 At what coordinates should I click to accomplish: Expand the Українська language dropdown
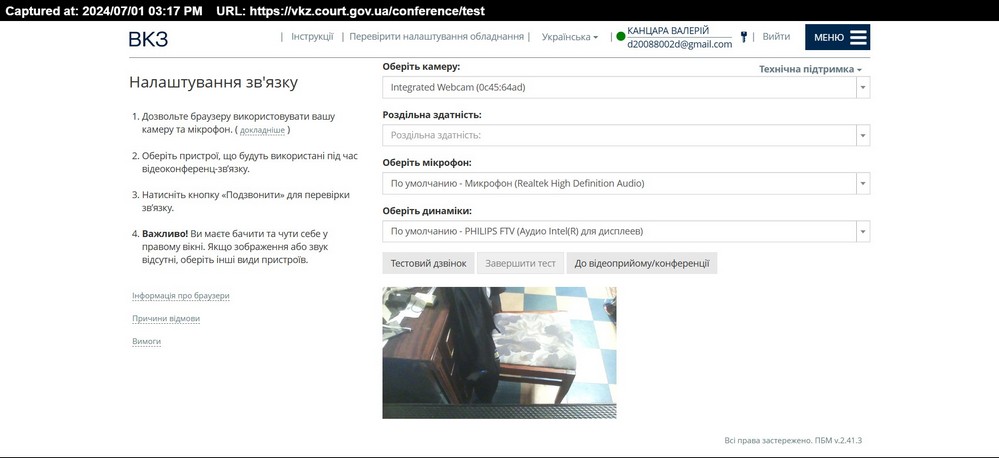coord(570,37)
